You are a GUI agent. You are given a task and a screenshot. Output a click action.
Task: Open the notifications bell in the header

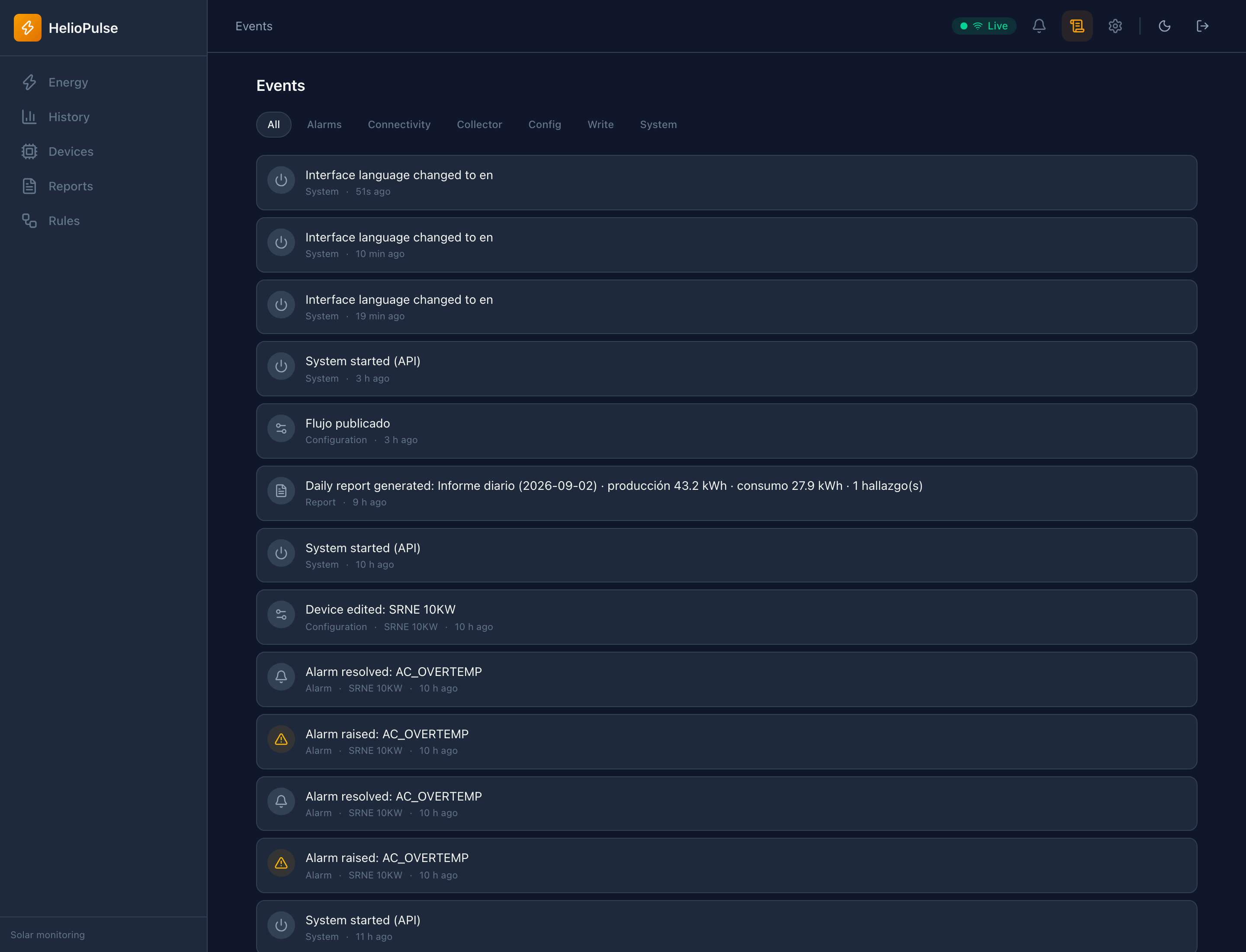click(x=1039, y=26)
